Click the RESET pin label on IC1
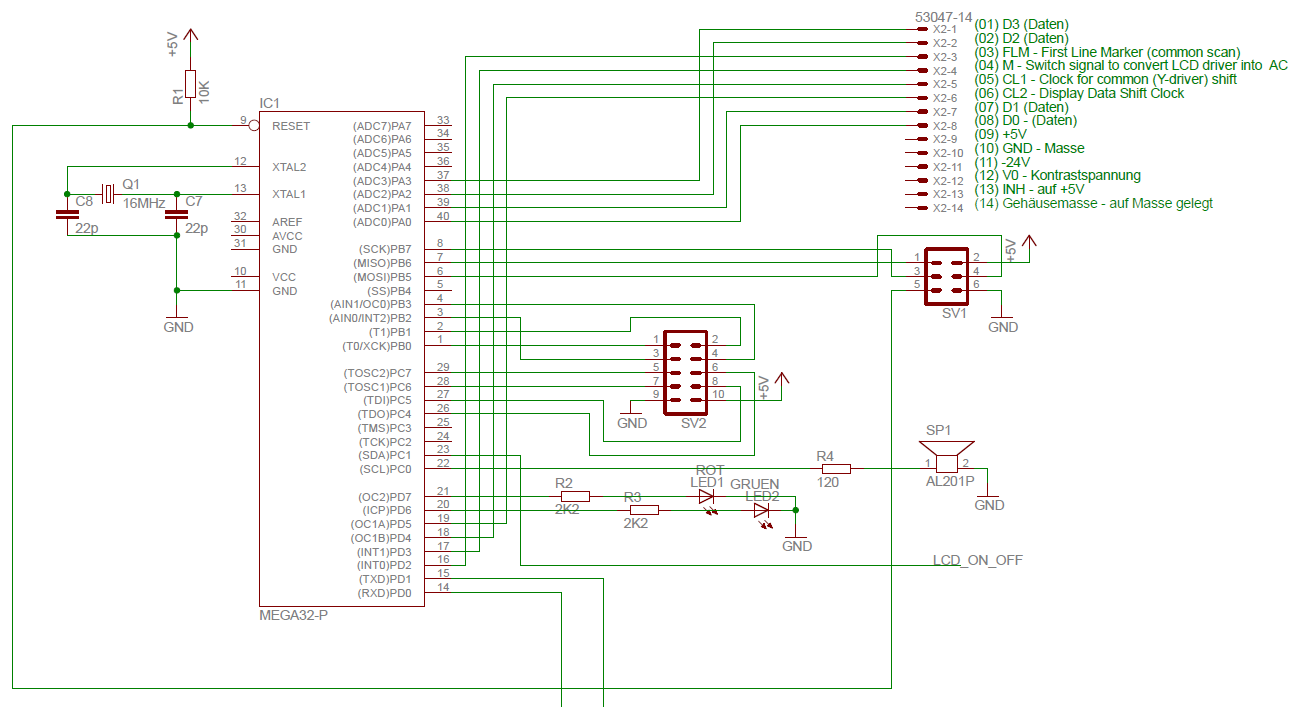Image resolution: width=1293 pixels, height=707 pixels. point(291,126)
